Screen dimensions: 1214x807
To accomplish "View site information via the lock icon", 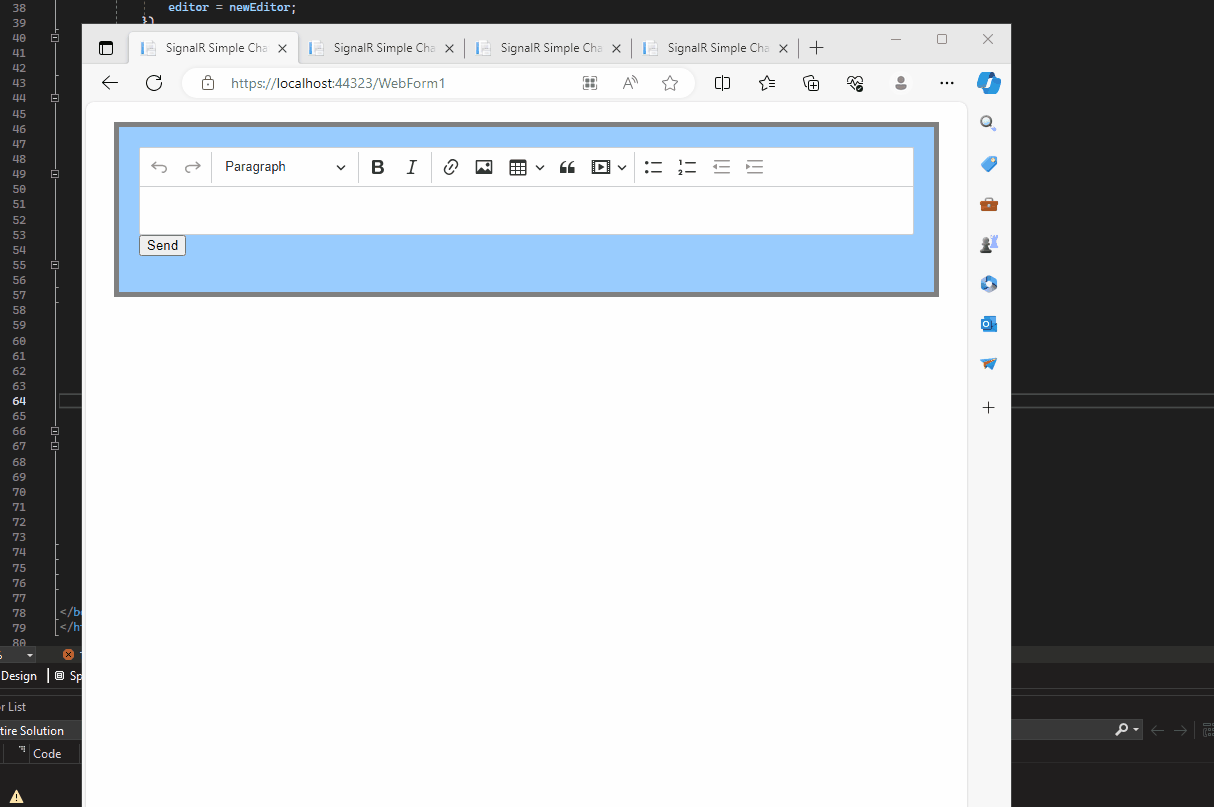I will [208, 83].
